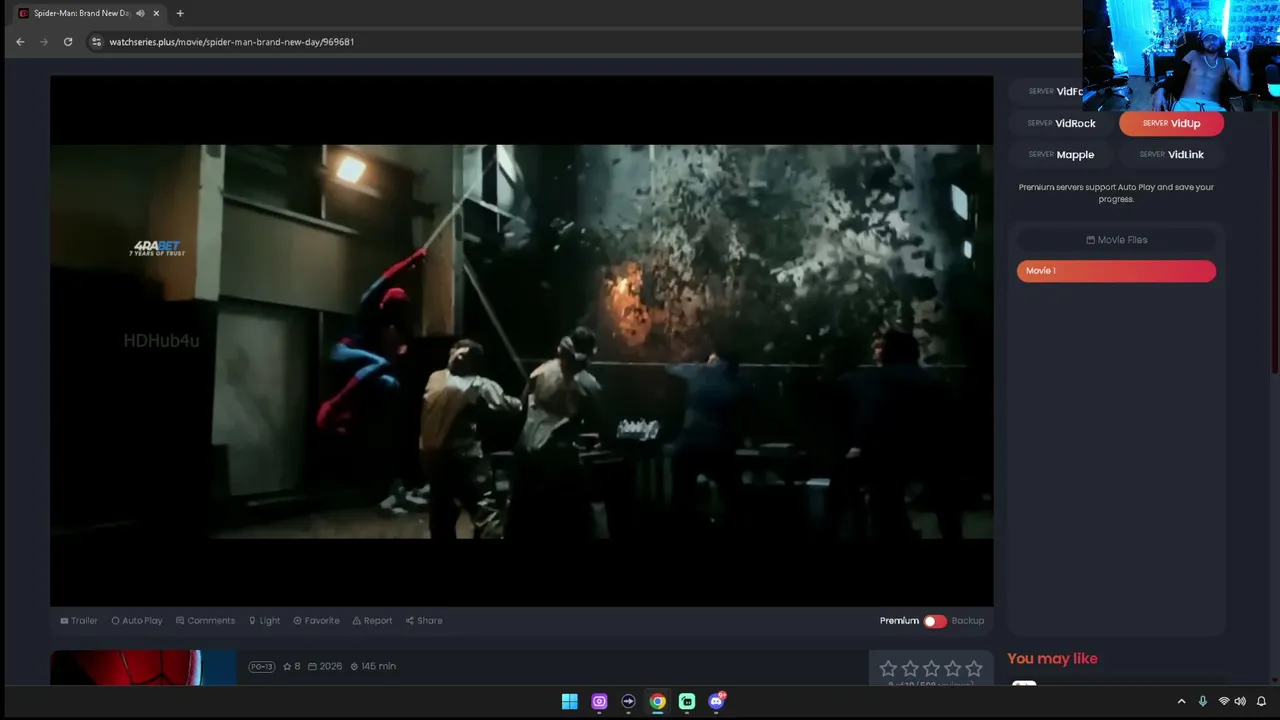Toggle the Light mode for player
Viewport: 1280px width, 720px height.
pos(265,621)
